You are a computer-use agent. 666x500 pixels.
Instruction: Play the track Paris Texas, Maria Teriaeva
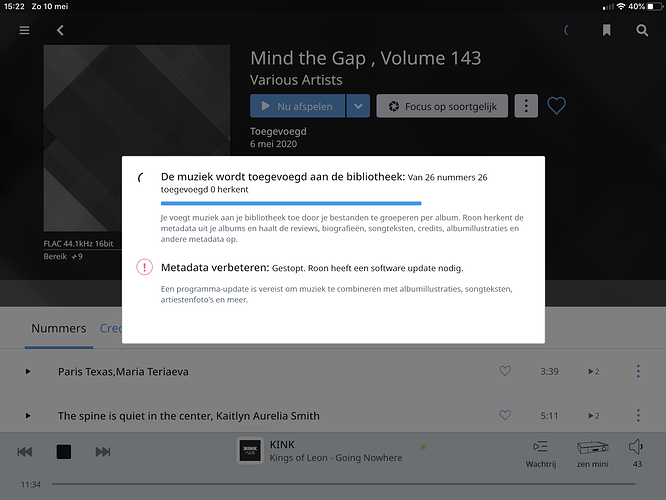pos(28,371)
